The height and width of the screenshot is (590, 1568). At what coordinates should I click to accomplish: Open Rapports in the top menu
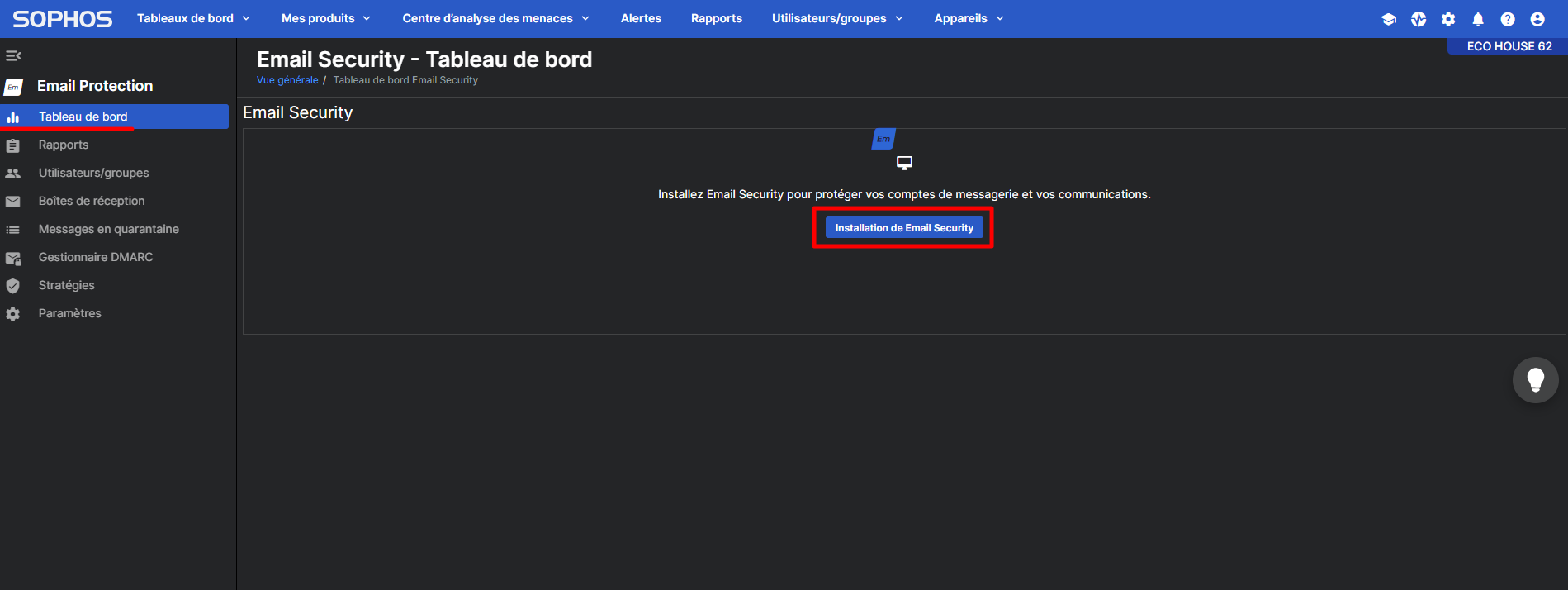(x=717, y=18)
